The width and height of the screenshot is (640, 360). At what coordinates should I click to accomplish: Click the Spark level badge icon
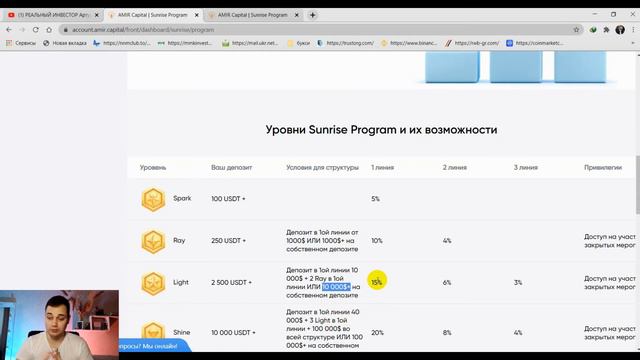click(x=153, y=199)
